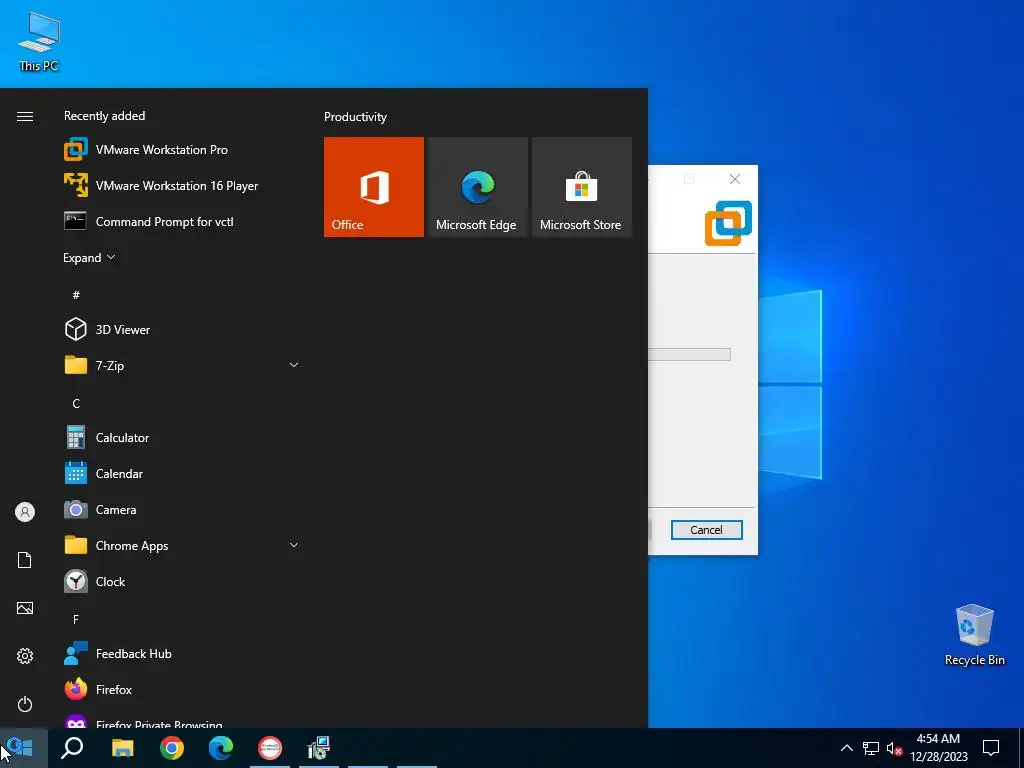Expand the Chrome Apps folder
This screenshot has height=768, width=1024.
(x=182, y=545)
